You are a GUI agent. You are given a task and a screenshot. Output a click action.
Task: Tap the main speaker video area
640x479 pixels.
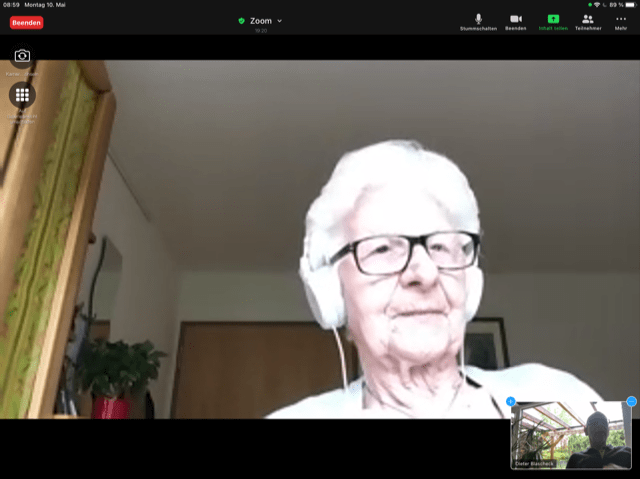point(320,240)
